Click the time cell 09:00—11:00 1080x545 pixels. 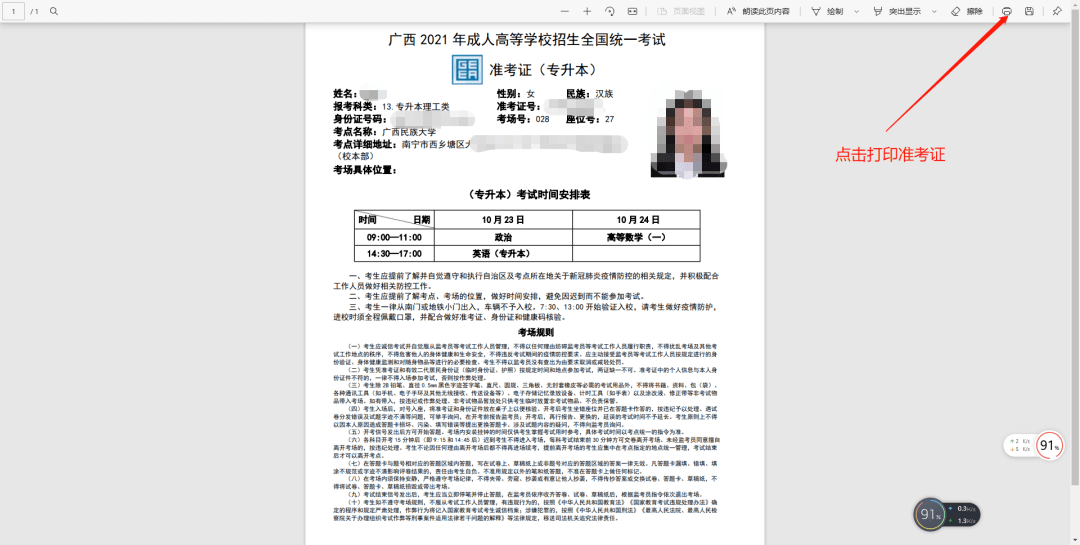pyautogui.click(x=395, y=237)
